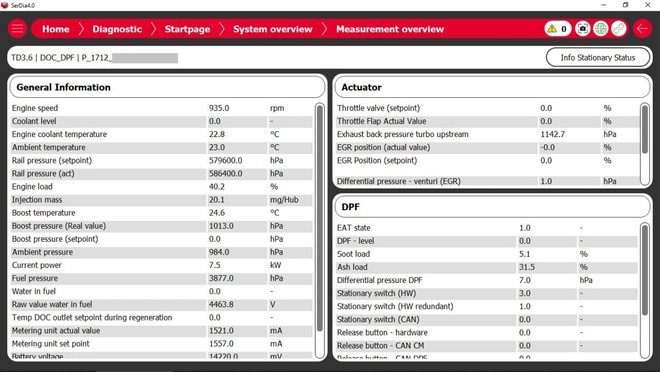Image resolution: width=660 pixels, height=372 pixels.
Task: Click the Actuator panel header
Action: click(492, 87)
